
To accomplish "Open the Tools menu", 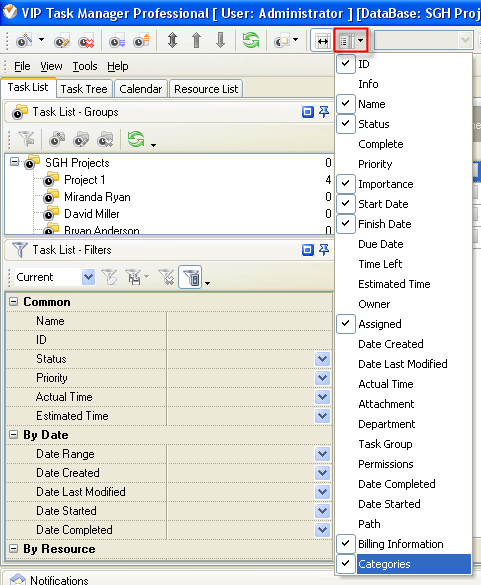I will [x=85, y=66].
